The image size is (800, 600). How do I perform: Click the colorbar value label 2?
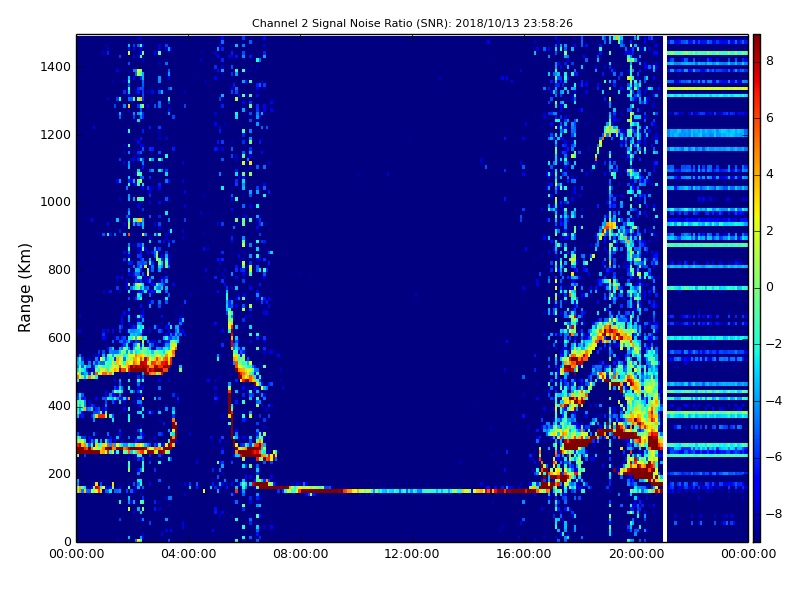[x=770, y=231]
